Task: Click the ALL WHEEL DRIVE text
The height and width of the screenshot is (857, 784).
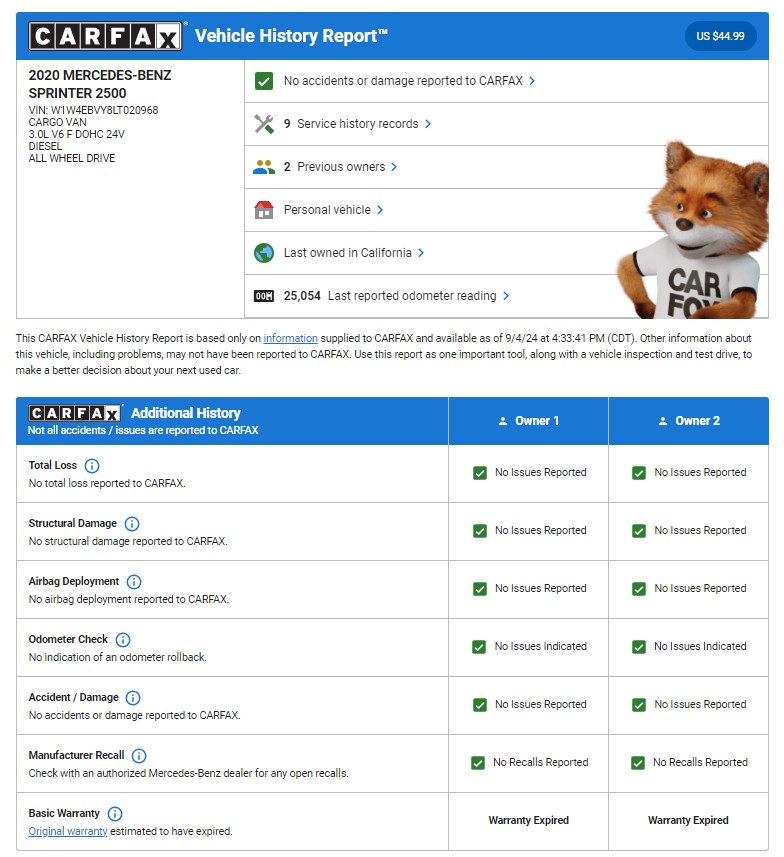Action: coord(72,159)
